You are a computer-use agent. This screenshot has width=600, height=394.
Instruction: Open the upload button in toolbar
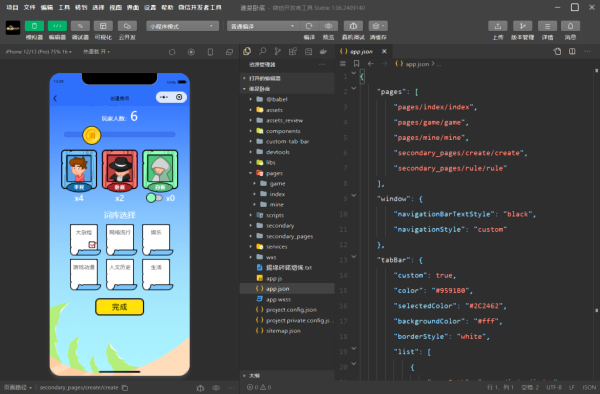click(x=497, y=26)
